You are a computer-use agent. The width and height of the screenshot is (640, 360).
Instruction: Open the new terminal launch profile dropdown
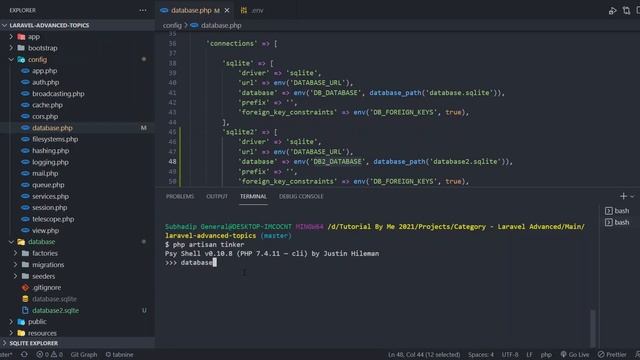[632, 197]
